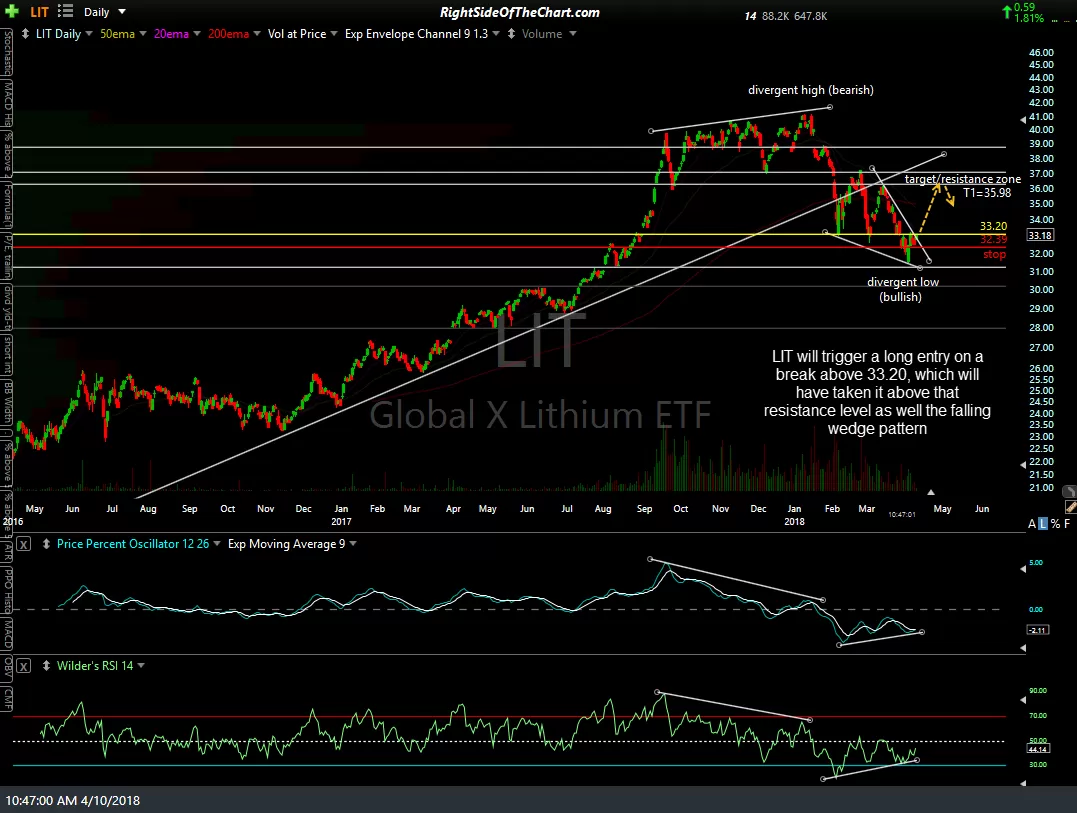The image size is (1077, 813).
Task: Click the red 'stop' level label
Action: click(x=995, y=254)
